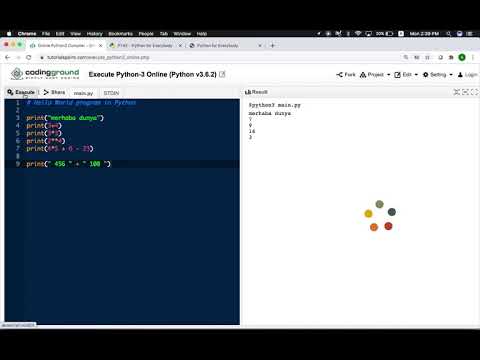
Task: Click the green profile avatar in Chrome
Action: (x=462, y=57)
